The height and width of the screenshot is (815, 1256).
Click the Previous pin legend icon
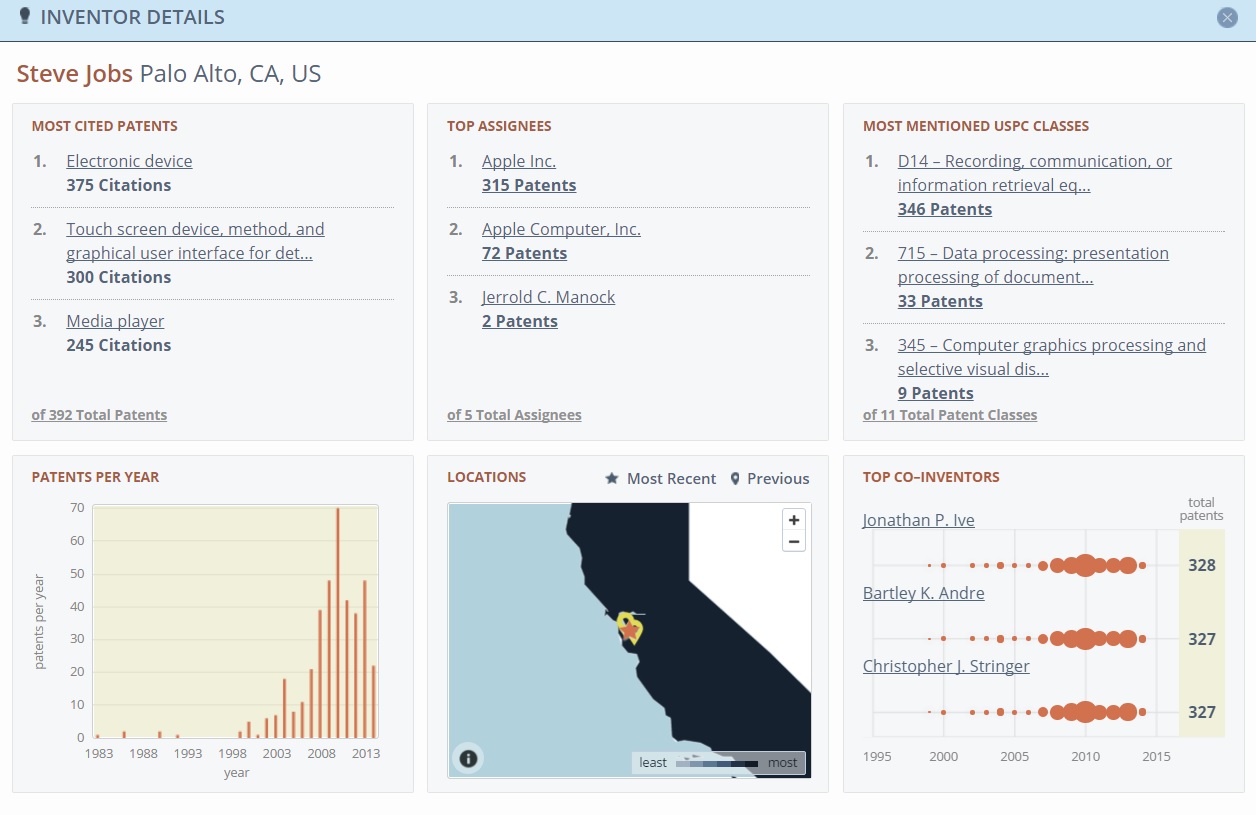point(735,479)
